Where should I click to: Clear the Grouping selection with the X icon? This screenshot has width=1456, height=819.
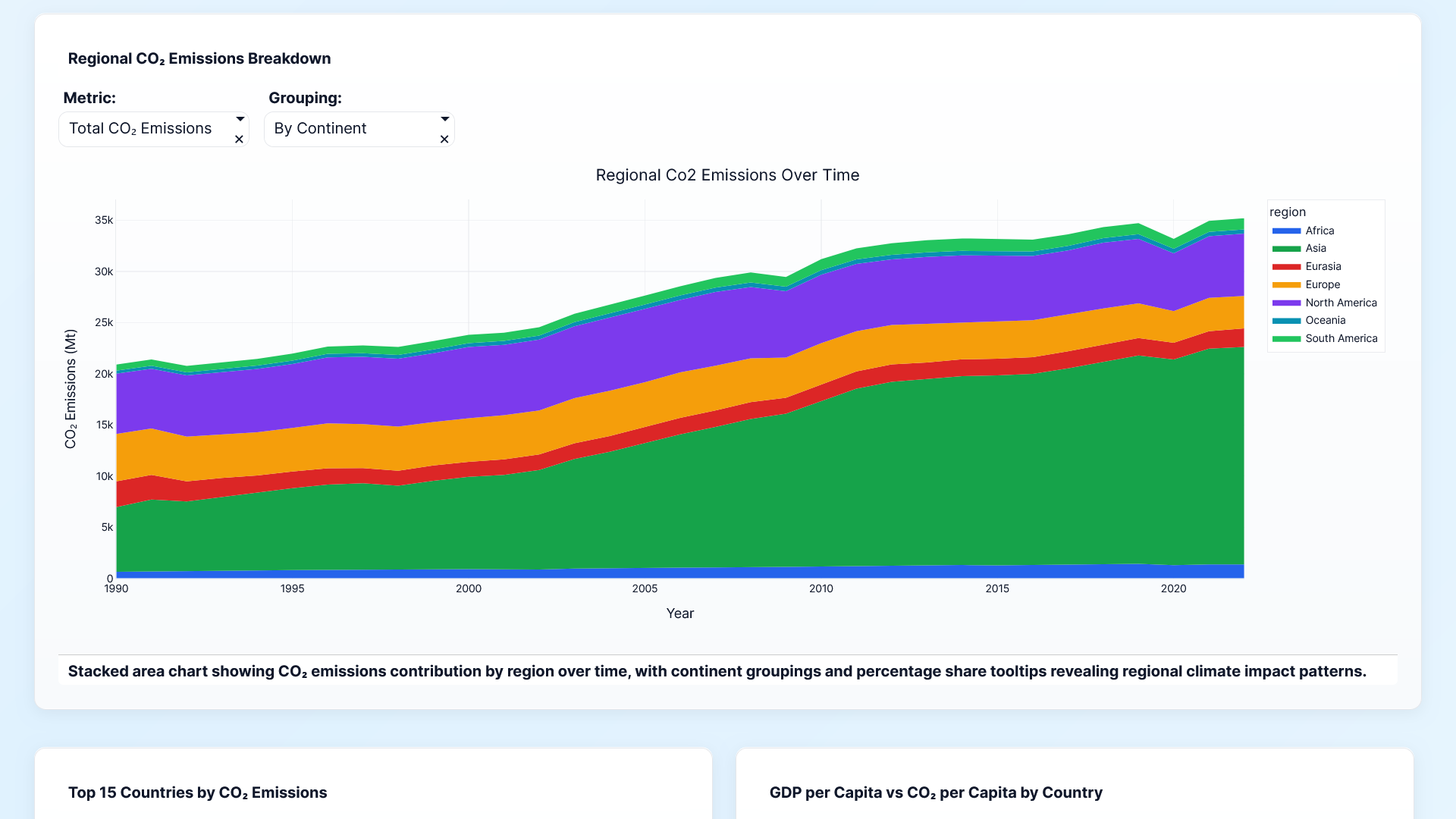coord(444,140)
